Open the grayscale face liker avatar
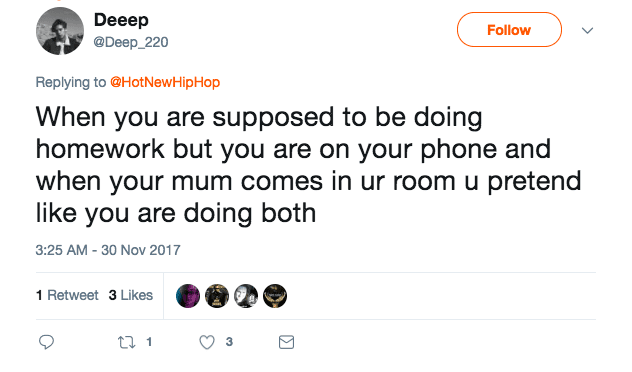Viewport: 632px width, 372px height. click(x=246, y=296)
